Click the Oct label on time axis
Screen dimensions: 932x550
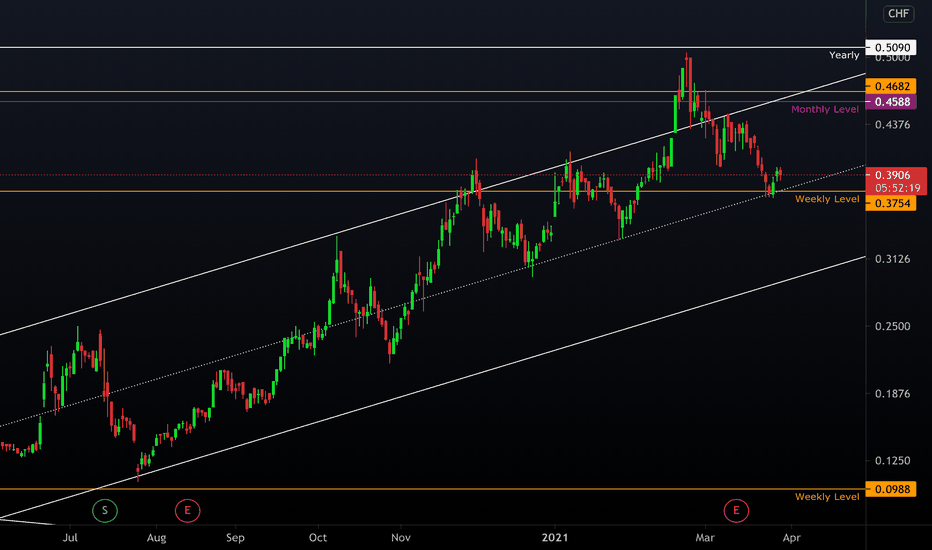tap(318, 538)
